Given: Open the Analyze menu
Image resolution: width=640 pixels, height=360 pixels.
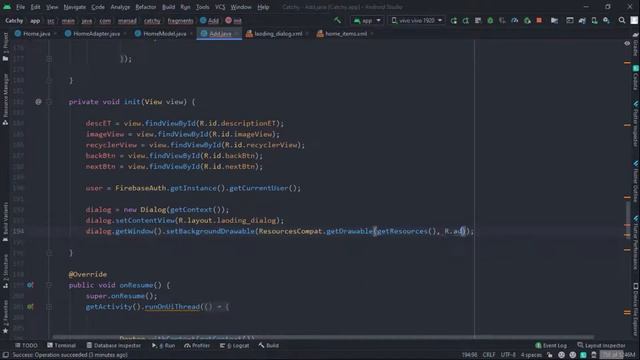Looking at the screenshot, I should tap(120, 7).
